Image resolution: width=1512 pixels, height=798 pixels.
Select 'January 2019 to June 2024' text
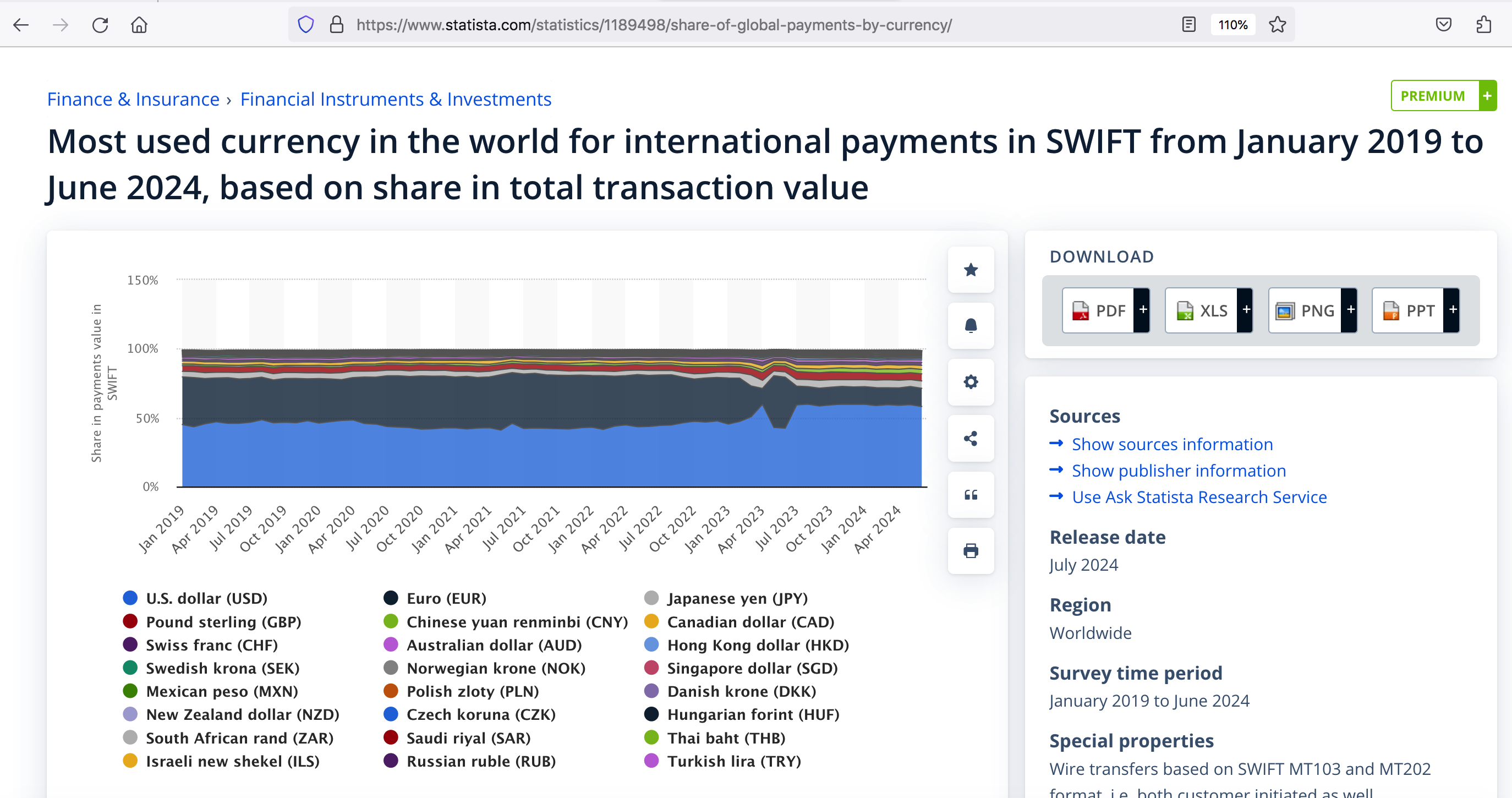(x=1149, y=701)
